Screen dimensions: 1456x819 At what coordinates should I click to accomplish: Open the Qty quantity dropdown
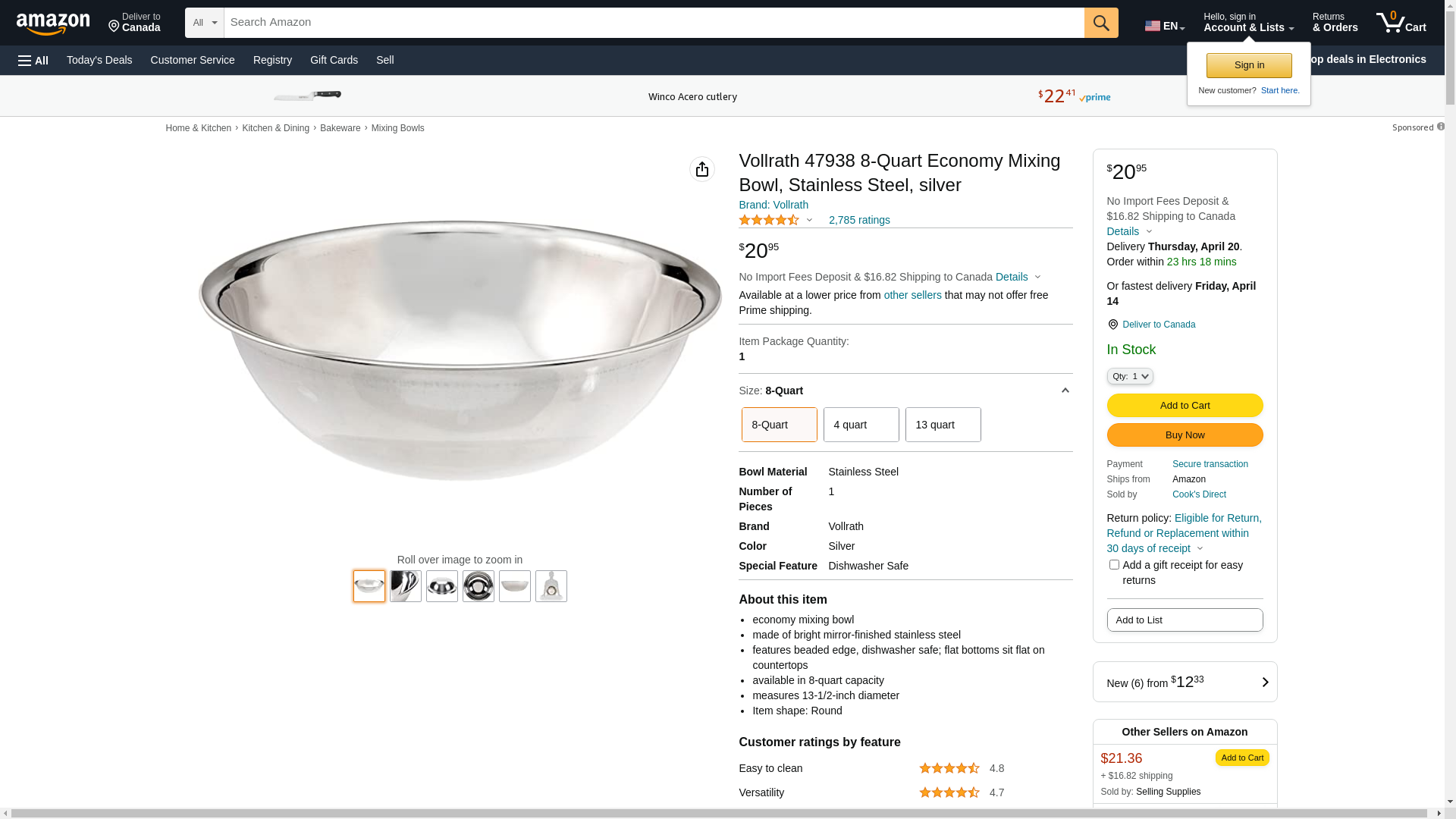(x=1130, y=376)
